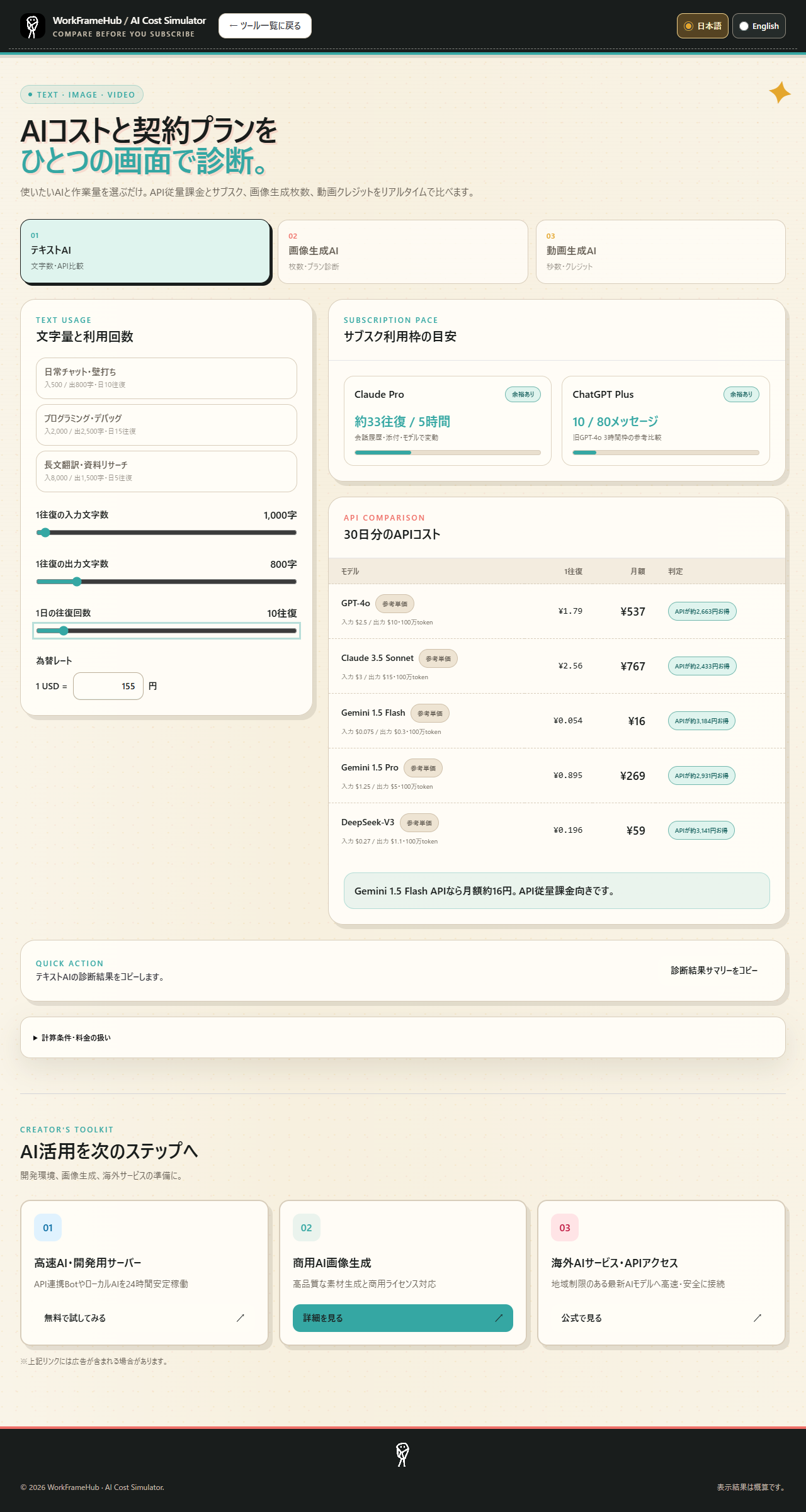Copy results with 診断結果サマリーをコピー
This screenshot has width=806, height=1512.
coord(714,971)
